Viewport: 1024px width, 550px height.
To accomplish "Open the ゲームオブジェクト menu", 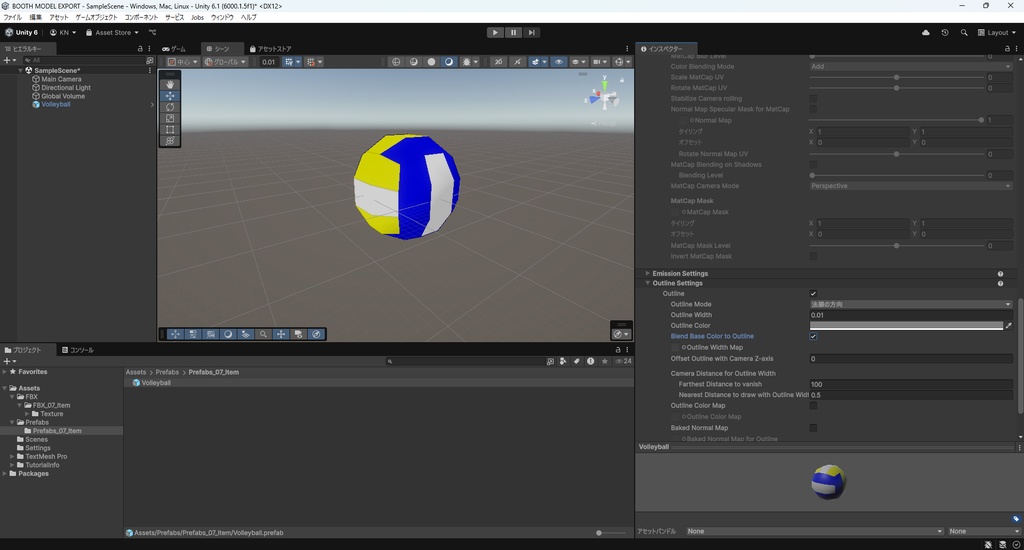I will point(96,17).
